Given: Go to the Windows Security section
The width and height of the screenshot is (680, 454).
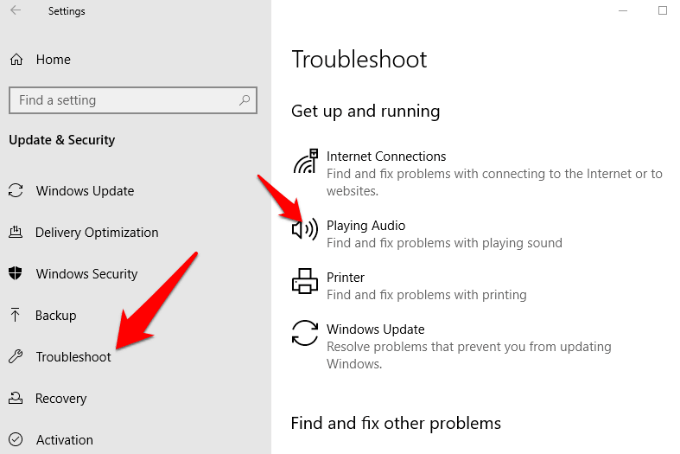Looking at the screenshot, I should pyautogui.click(x=86, y=274).
